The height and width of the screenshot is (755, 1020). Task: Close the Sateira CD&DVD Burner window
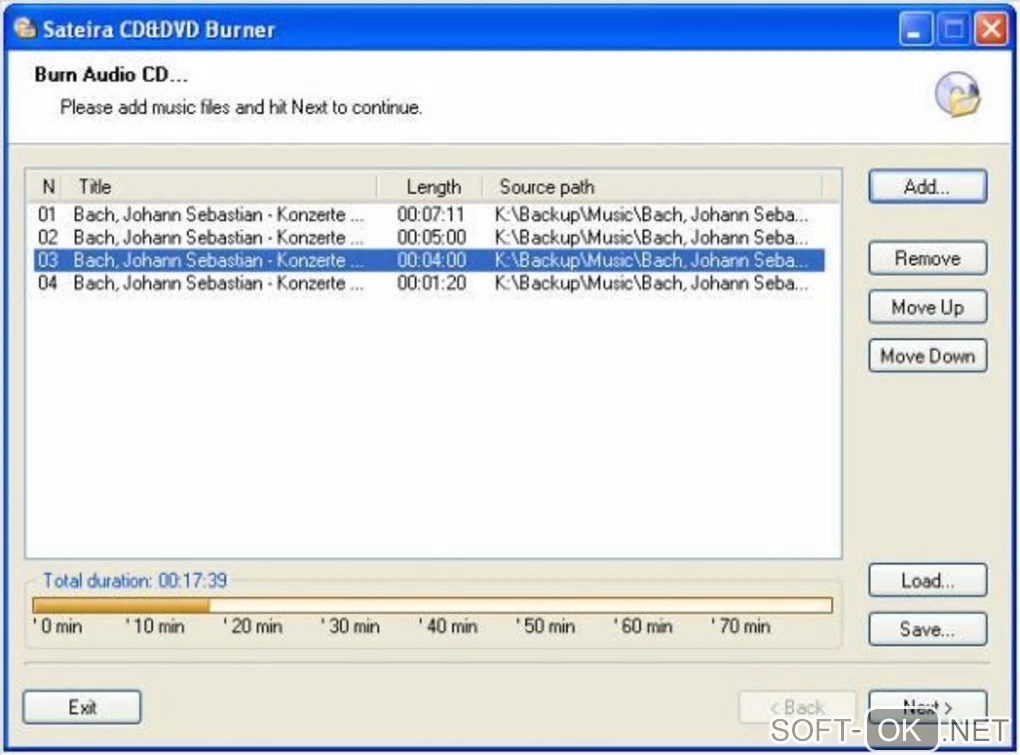pyautogui.click(x=991, y=29)
